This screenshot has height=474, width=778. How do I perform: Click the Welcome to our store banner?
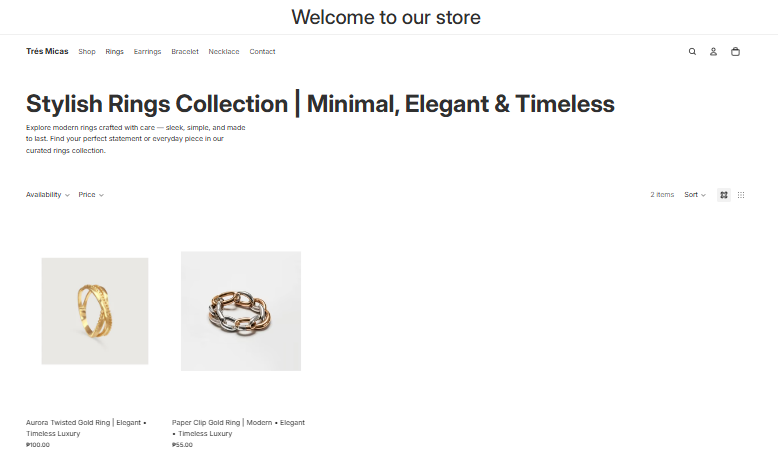[x=386, y=17]
